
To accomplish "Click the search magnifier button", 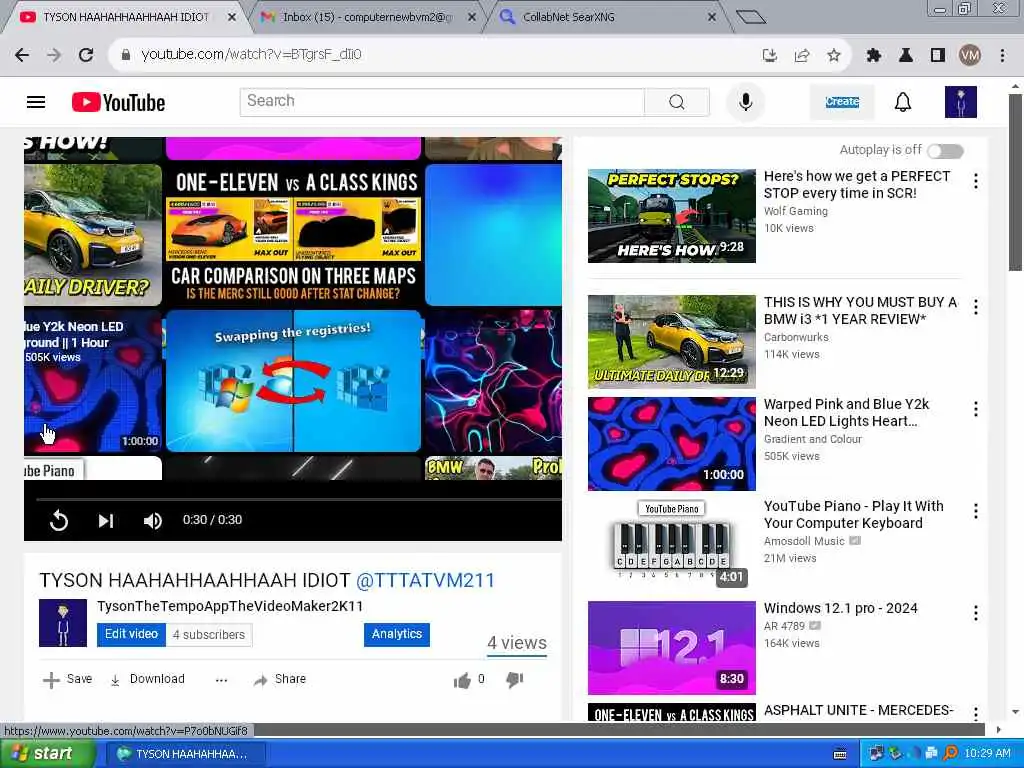I will 677,102.
